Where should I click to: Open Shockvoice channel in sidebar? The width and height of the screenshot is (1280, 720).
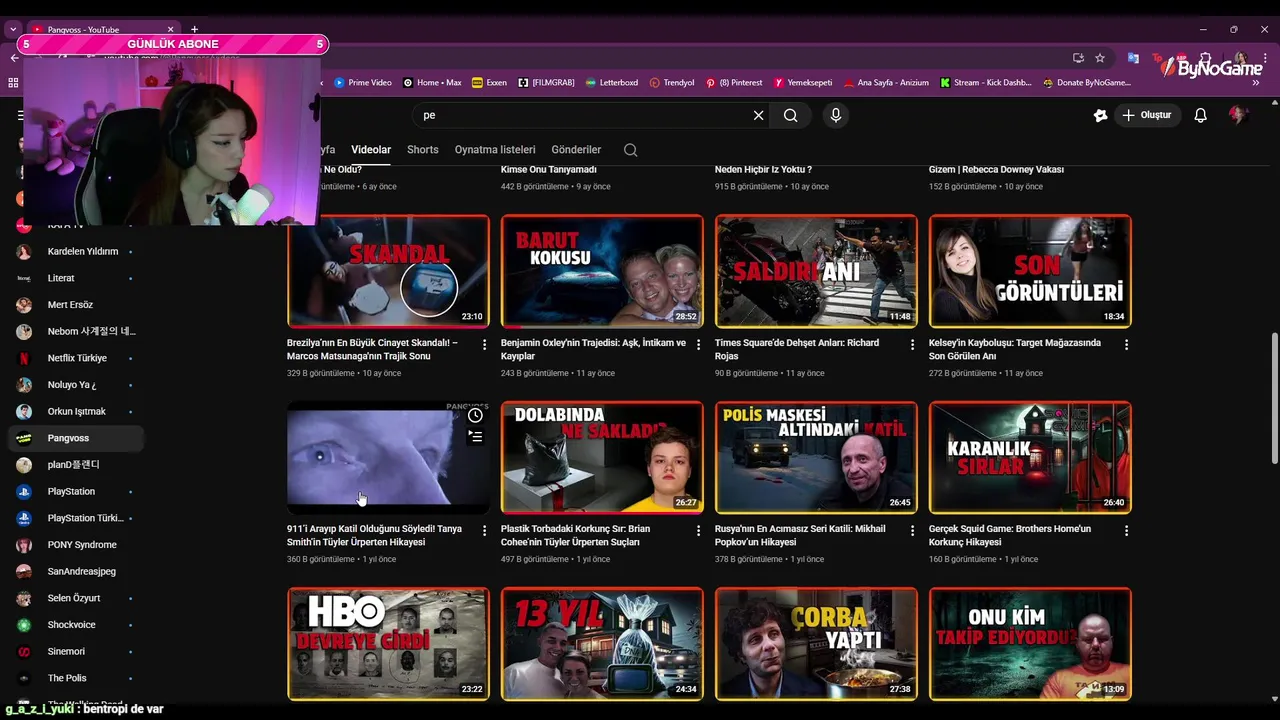coord(76,625)
